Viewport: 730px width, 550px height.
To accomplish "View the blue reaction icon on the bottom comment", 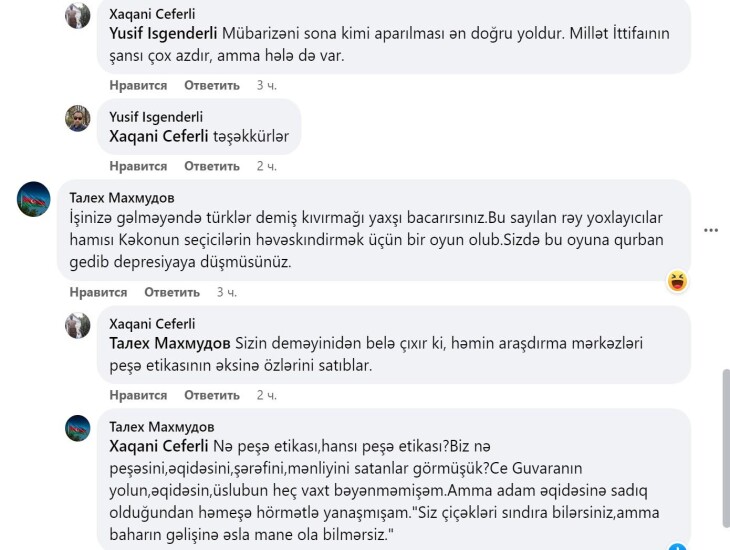I will [677, 546].
